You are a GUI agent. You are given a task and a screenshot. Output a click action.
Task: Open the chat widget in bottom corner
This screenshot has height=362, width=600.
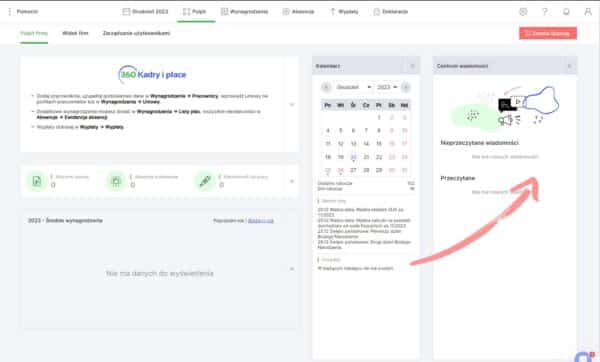coord(584,357)
